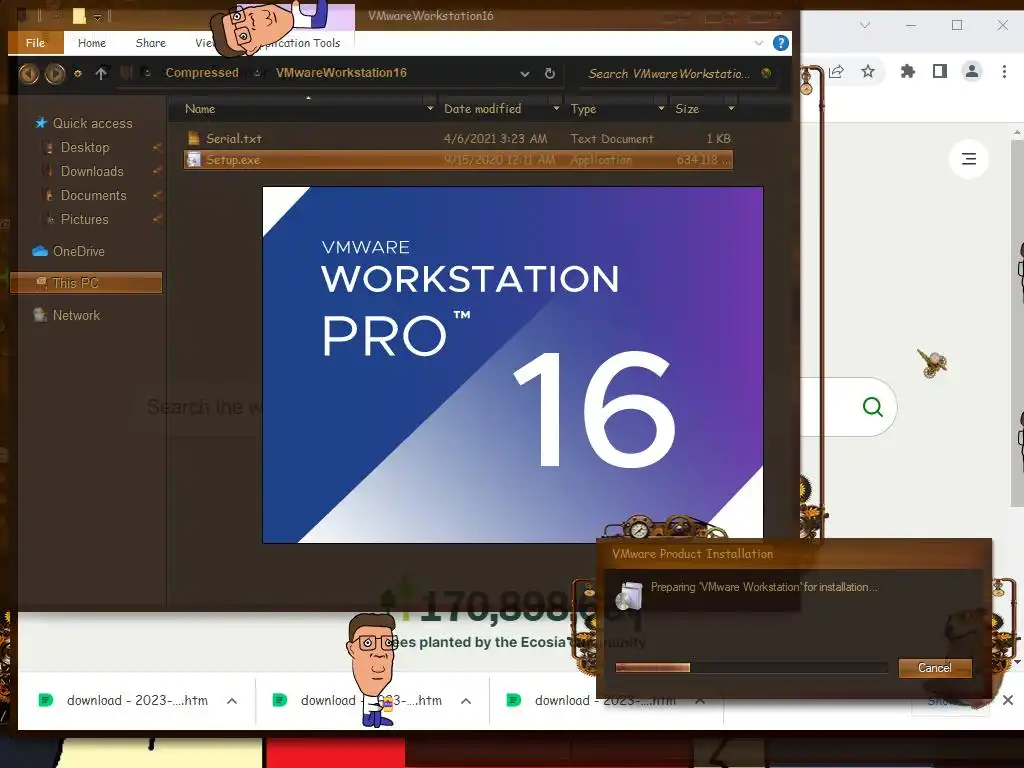Open the address bar history dropdown
Viewport: 1024px width, 768px height.
[x=524, y=74]
